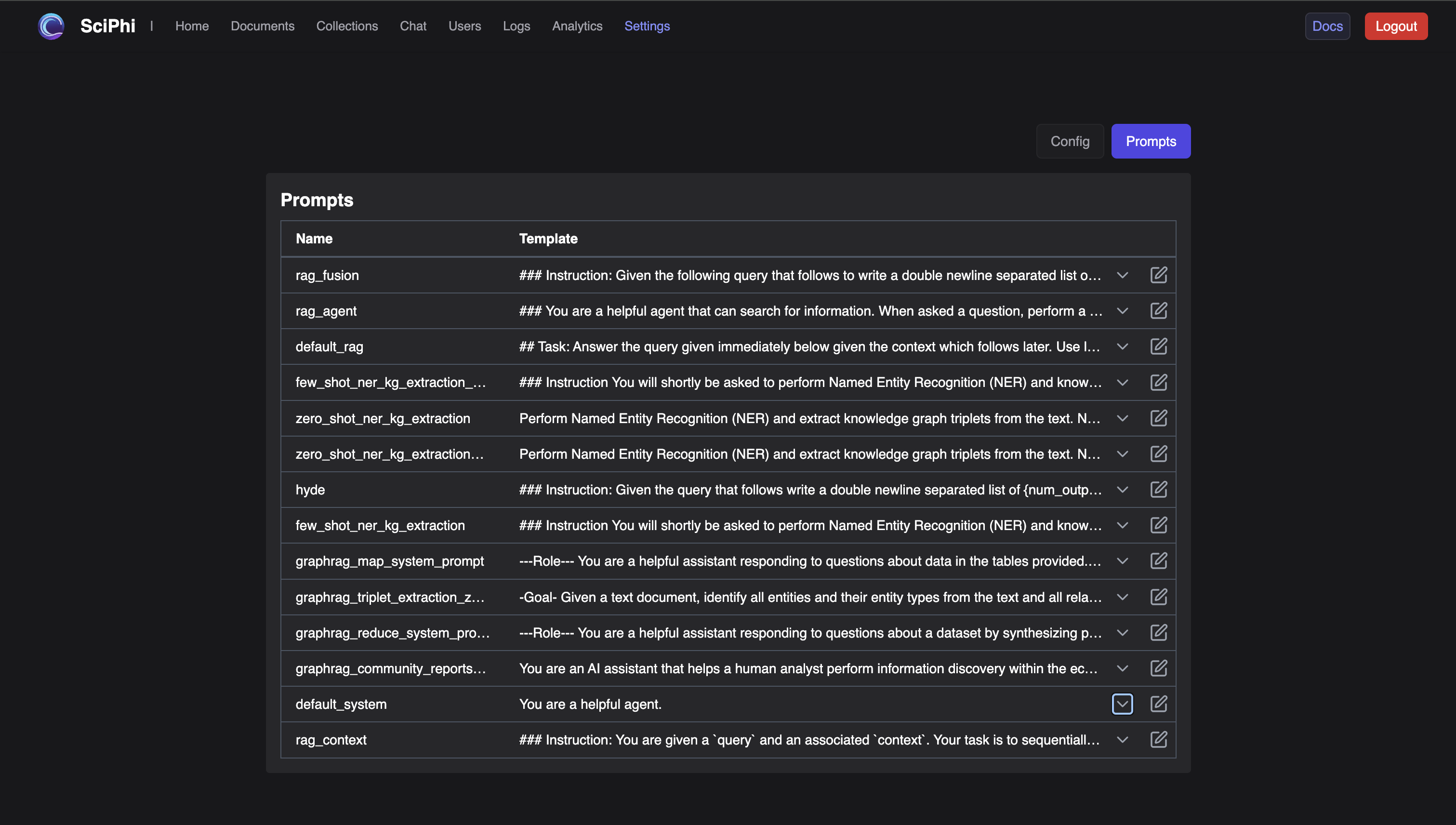This screenshot has height=825, width=1456.
Task: Edit the default_rag prompt
Action: click(x=1159, y=346)
